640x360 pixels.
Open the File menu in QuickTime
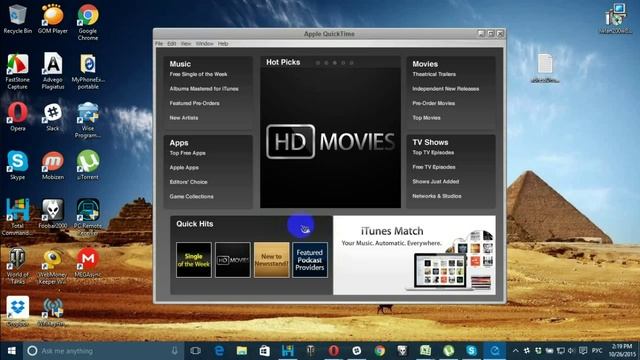click(x=159, y=44)
